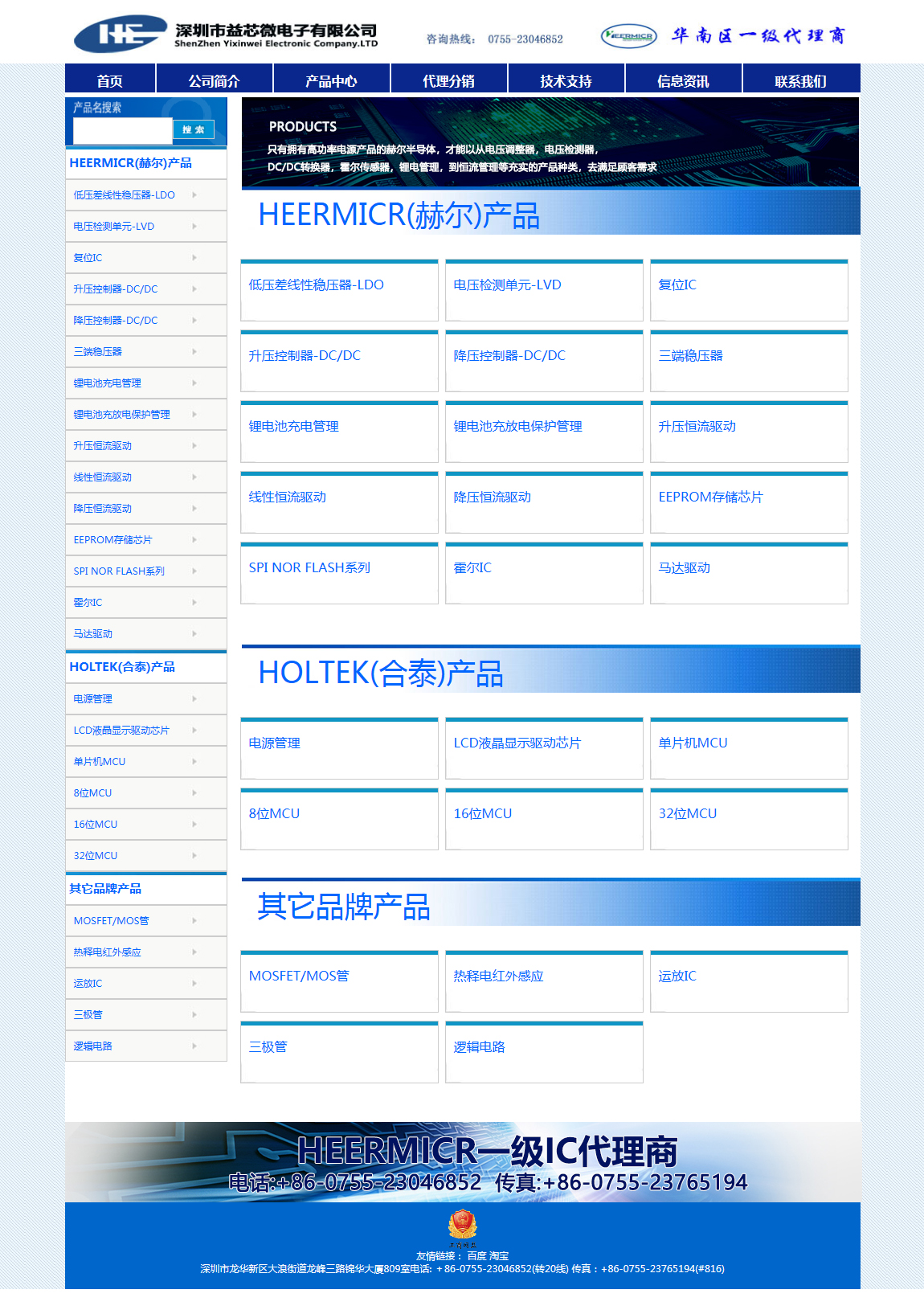The height and width of the screenshot is (1306, 924).
Task: Expand the sidebar arrow beside 马达驱动
Action: pyautogui.click(x=194, y=633)
